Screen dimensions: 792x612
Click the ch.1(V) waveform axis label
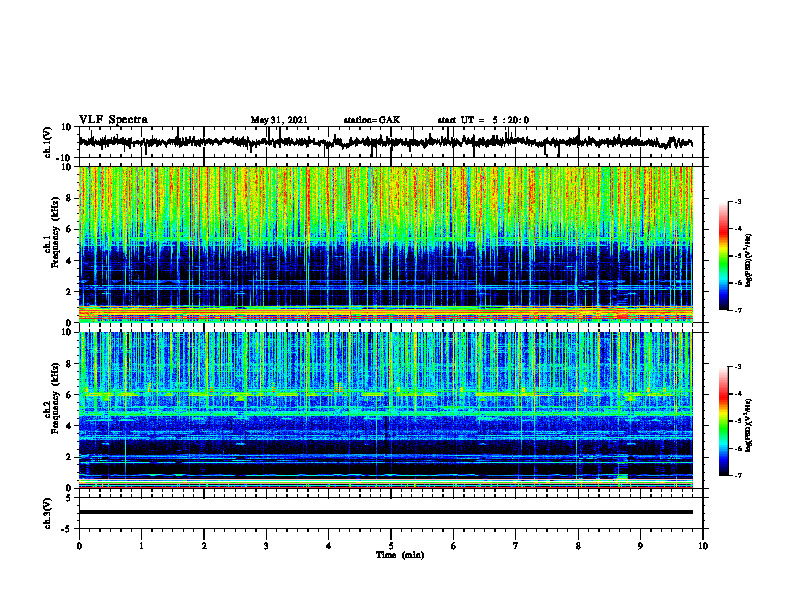[x=48, y=142]
